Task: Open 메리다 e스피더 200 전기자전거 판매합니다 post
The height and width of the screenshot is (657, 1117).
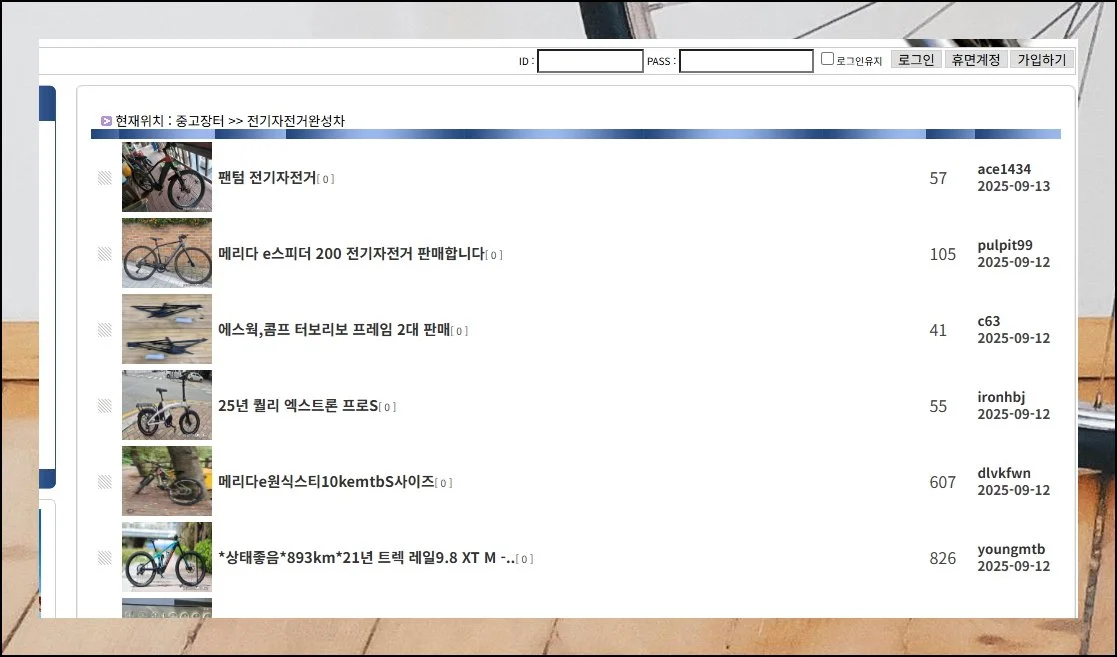Action: 351,254
